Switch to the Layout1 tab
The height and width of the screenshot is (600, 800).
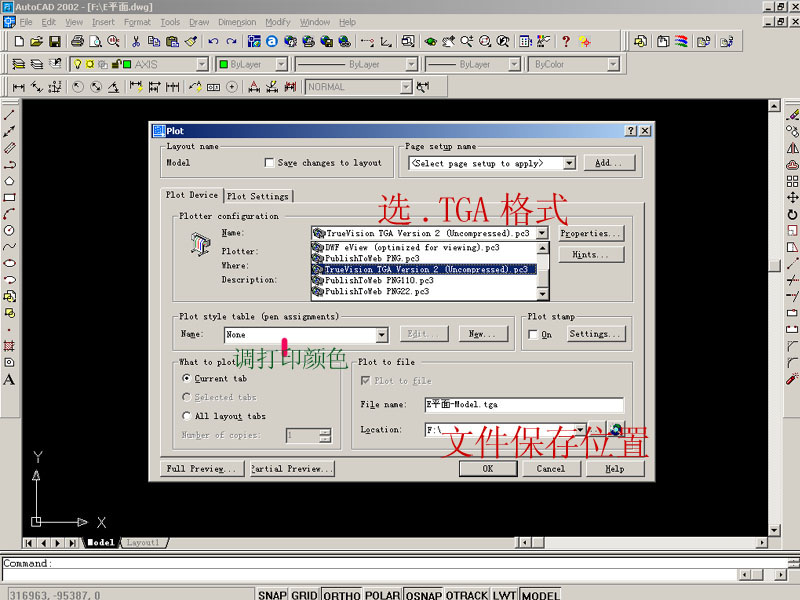[x=143, y=542]
